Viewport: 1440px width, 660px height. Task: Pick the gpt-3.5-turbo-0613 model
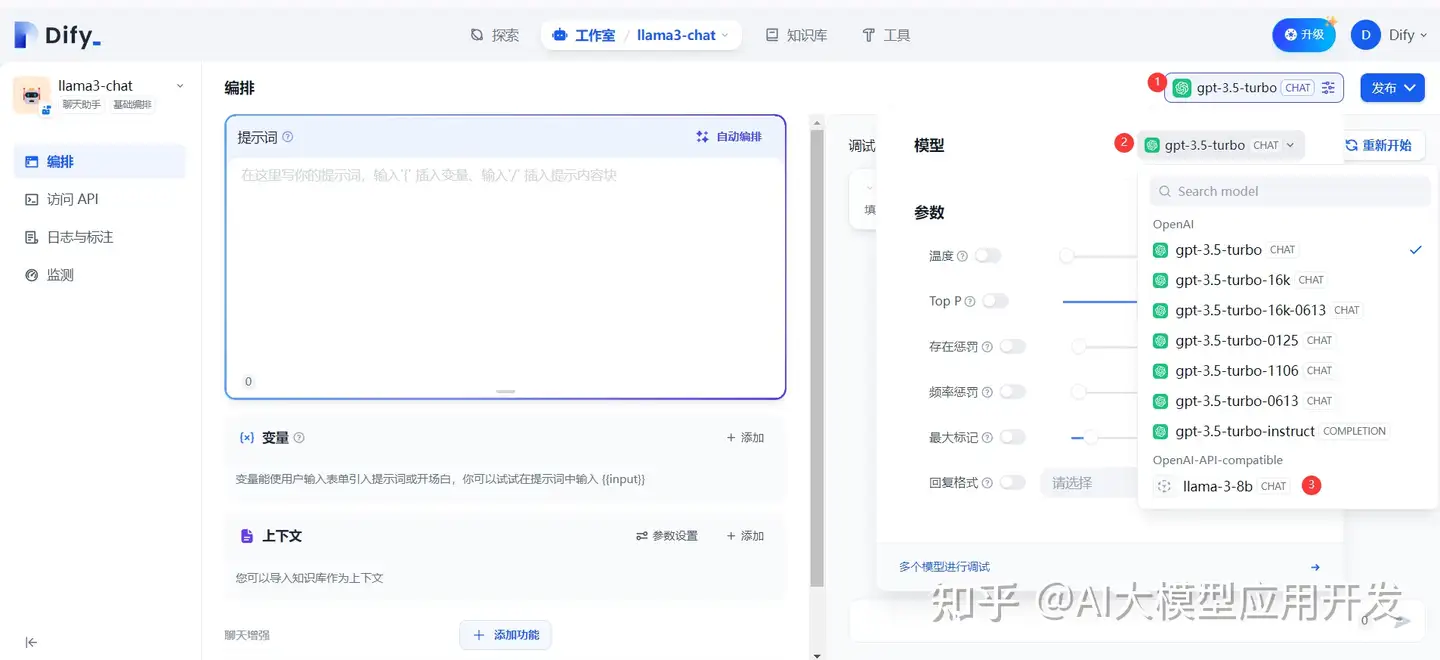[1288, 401]
